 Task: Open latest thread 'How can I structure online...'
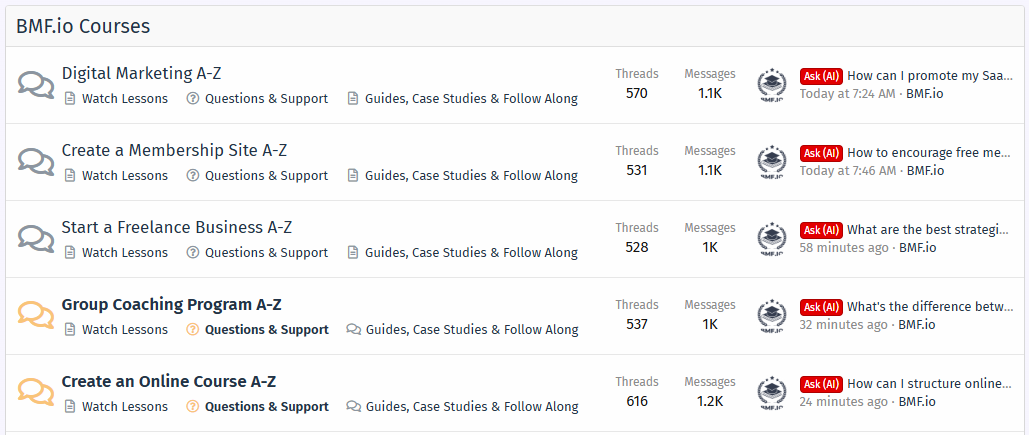[930, 383]
